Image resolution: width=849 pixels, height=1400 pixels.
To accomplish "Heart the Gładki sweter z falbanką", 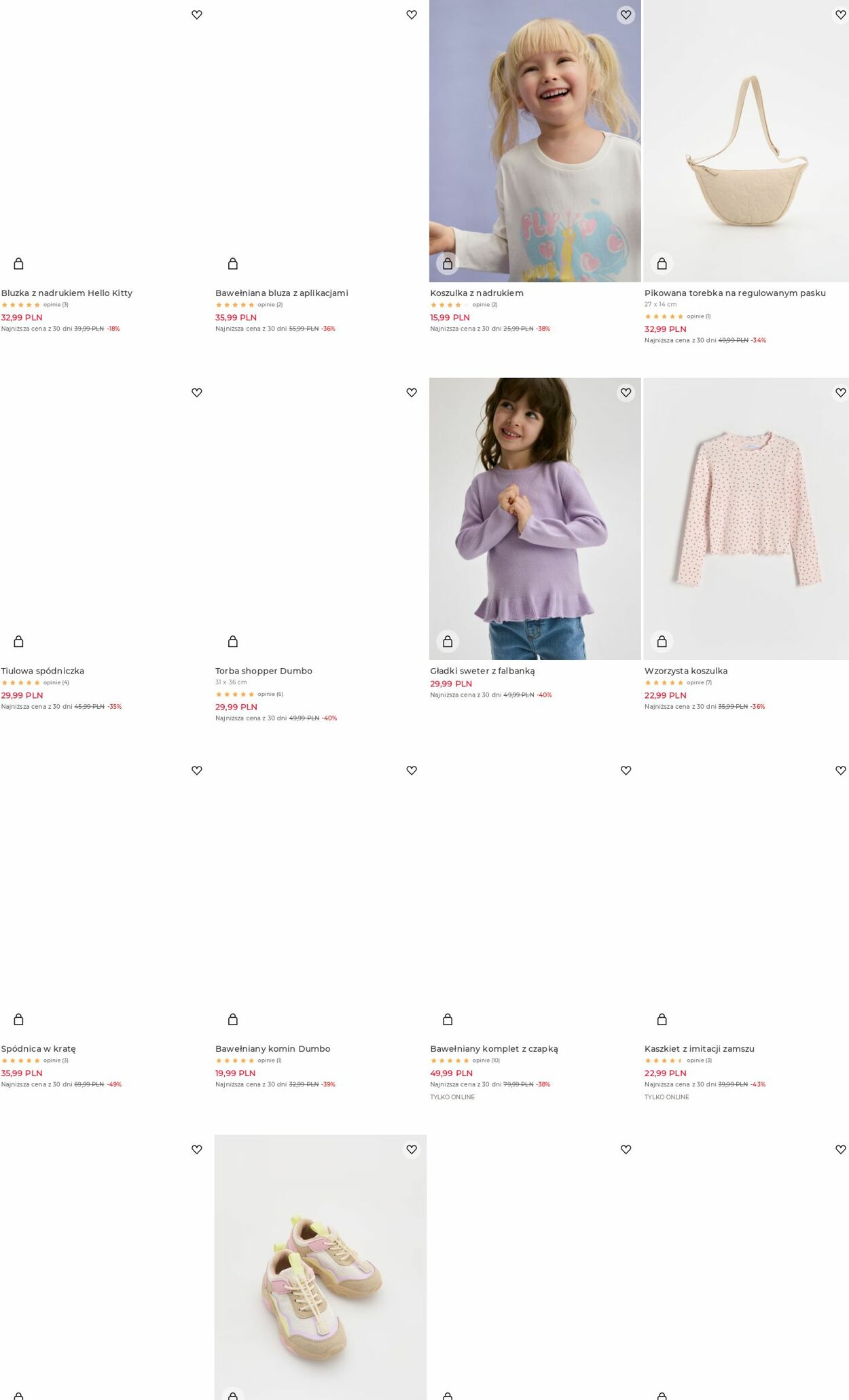I will point(626,392).
